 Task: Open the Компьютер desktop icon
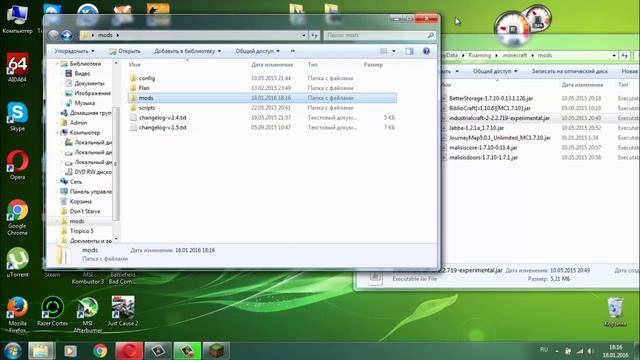click(17, 19)
